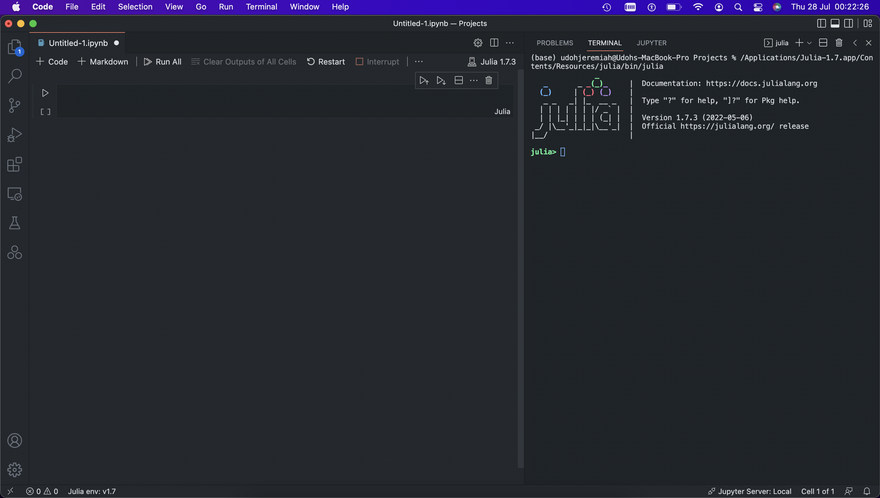The height and width of the screenshot is (498, 880).
Task: Add a new Markdown cell
Action: (x=104, y=62)
